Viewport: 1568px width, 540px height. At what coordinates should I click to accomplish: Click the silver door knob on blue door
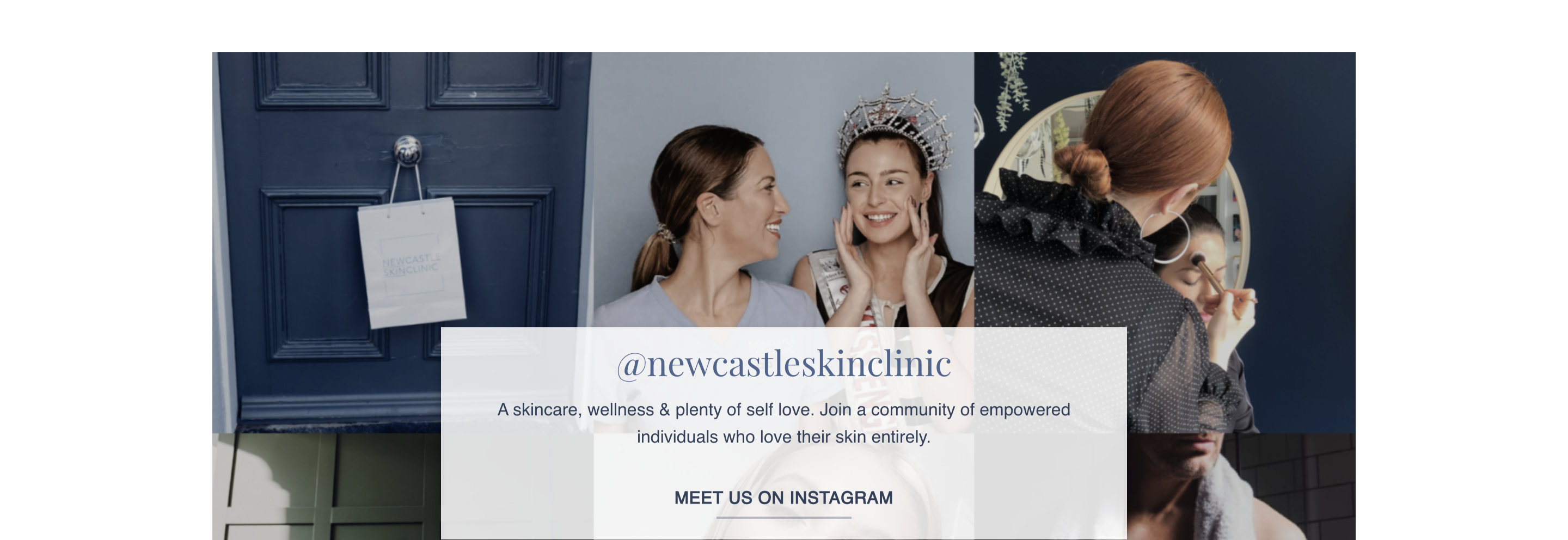point(407,149)
